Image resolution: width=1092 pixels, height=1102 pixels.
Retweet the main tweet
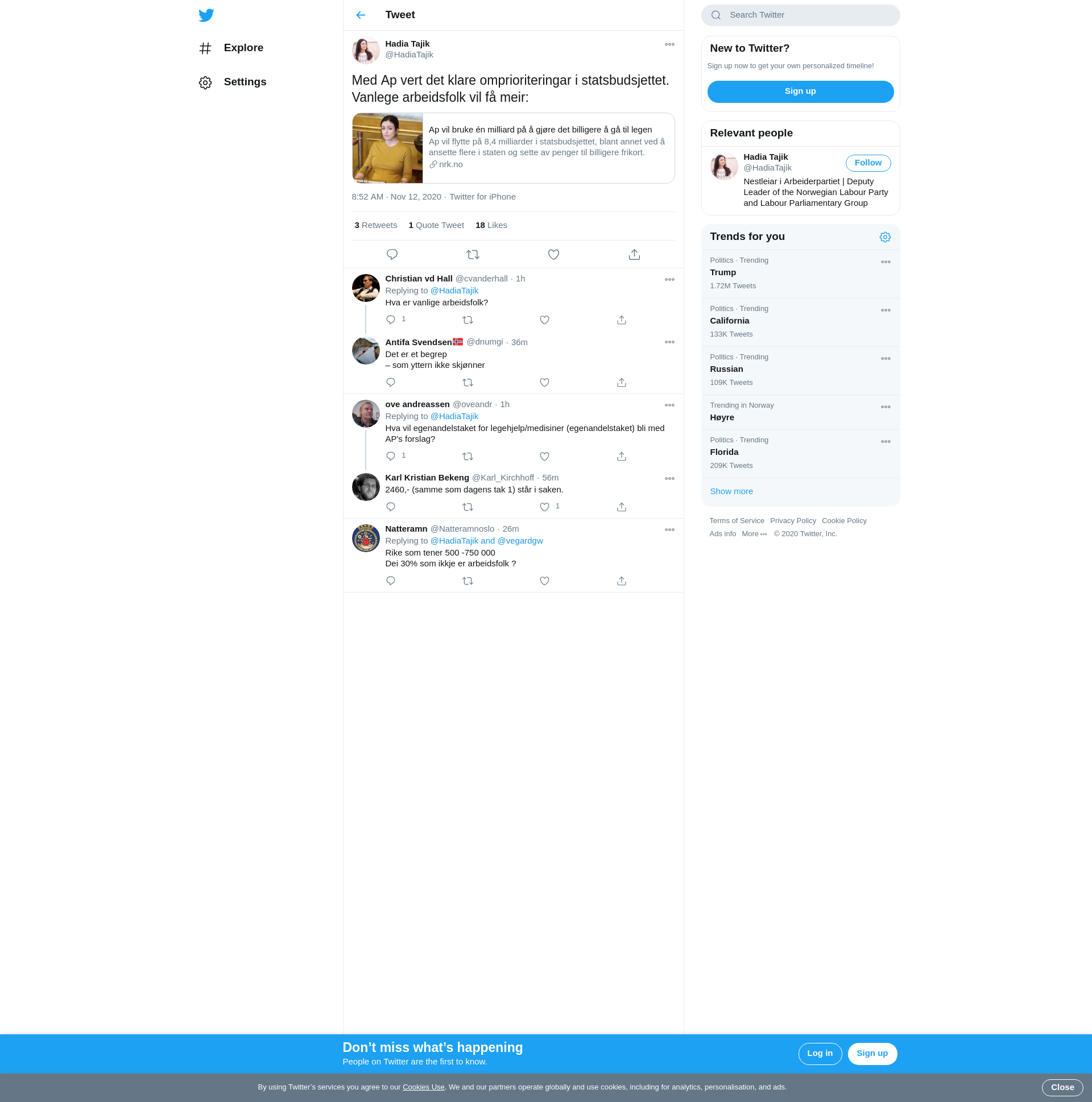click(x=473, y=254)
